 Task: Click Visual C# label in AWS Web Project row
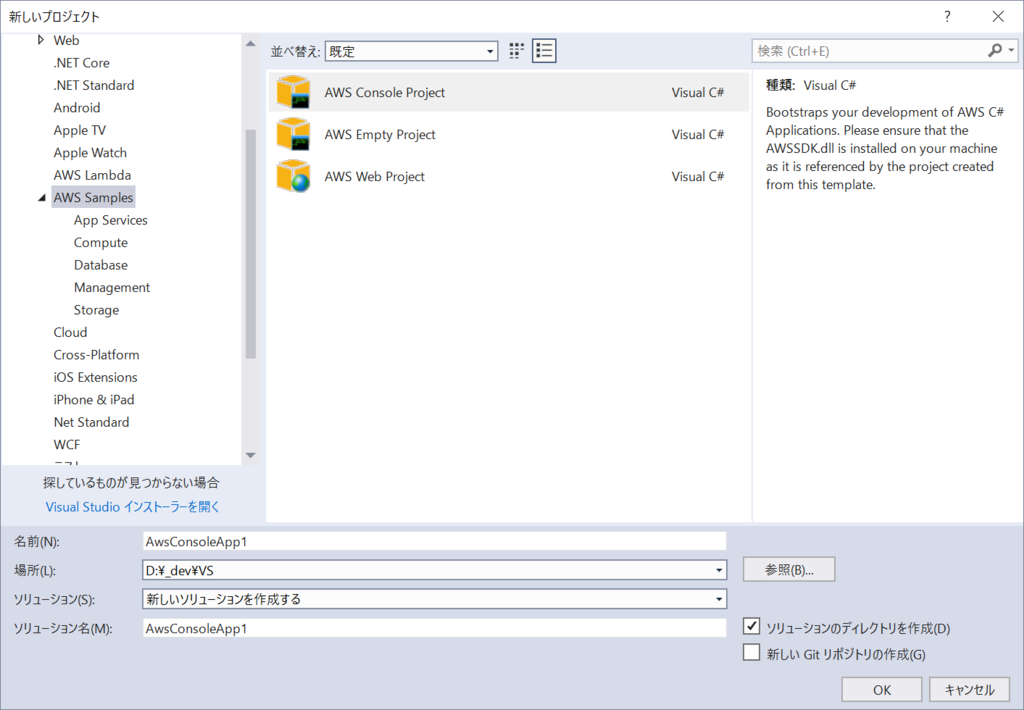pyautogui.click(x=697, y=176)
